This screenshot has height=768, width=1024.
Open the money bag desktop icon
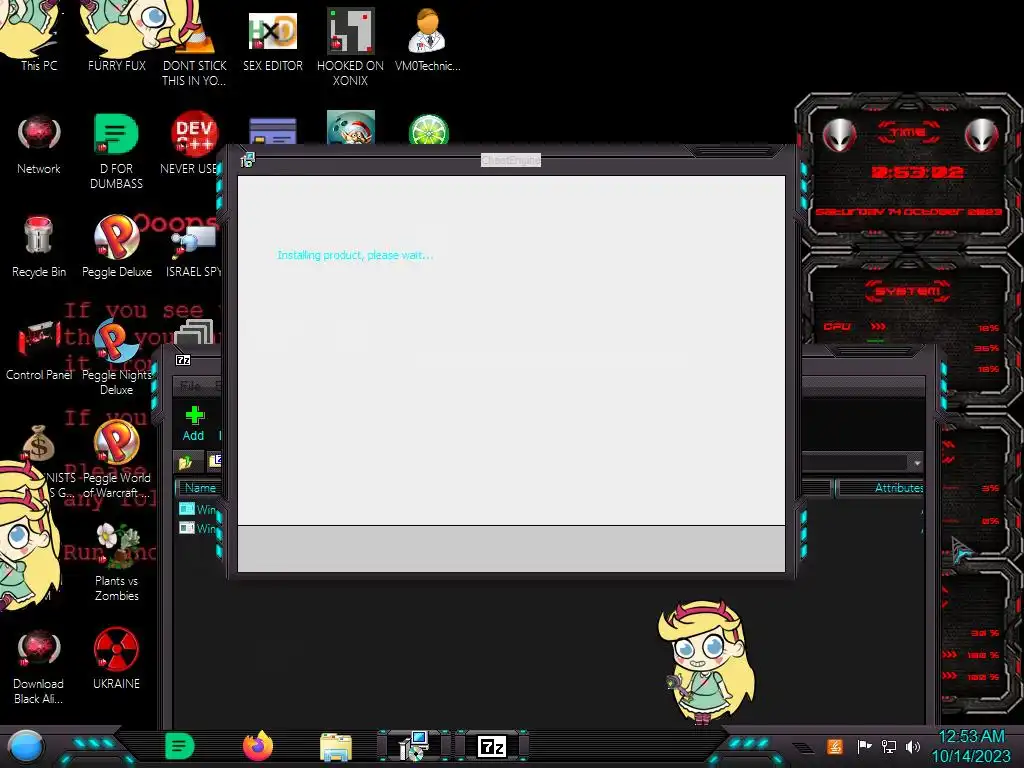click(39, 442)
